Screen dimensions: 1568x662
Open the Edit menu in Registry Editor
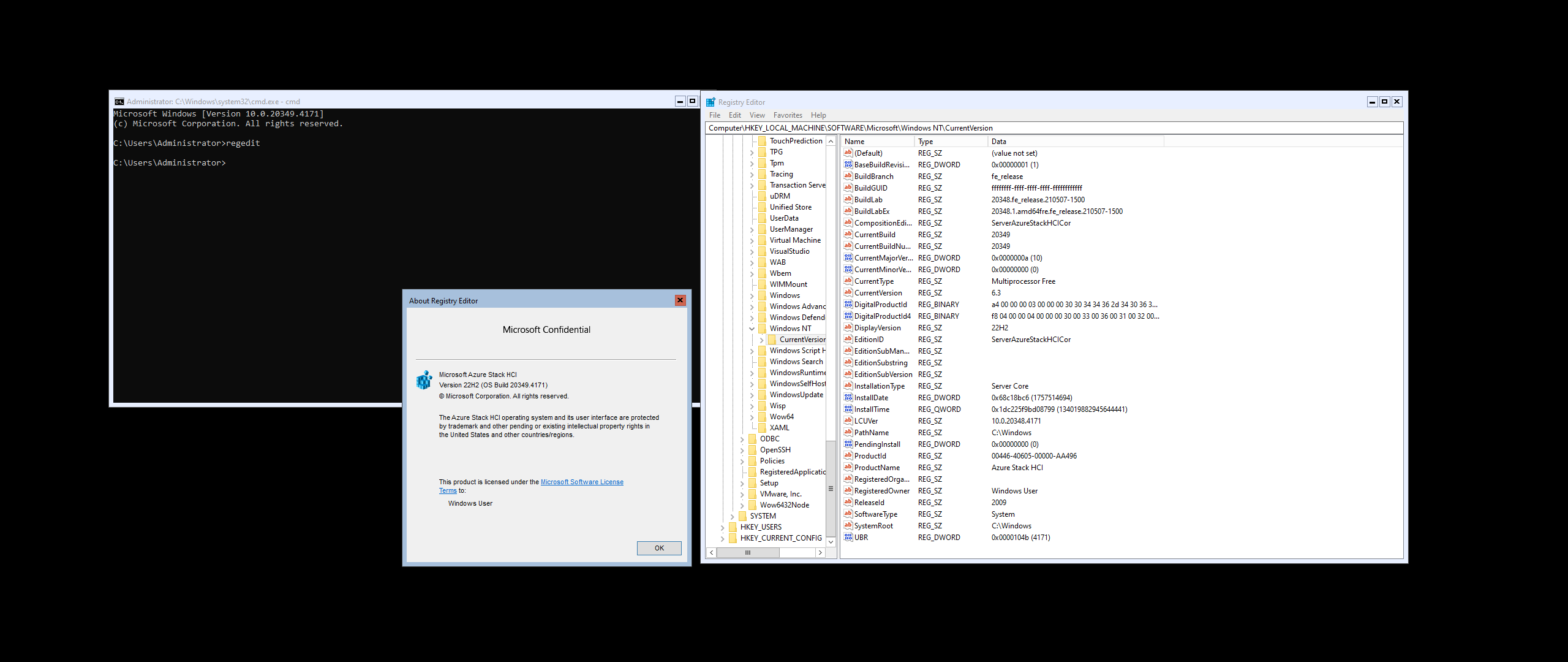[735, 115]
